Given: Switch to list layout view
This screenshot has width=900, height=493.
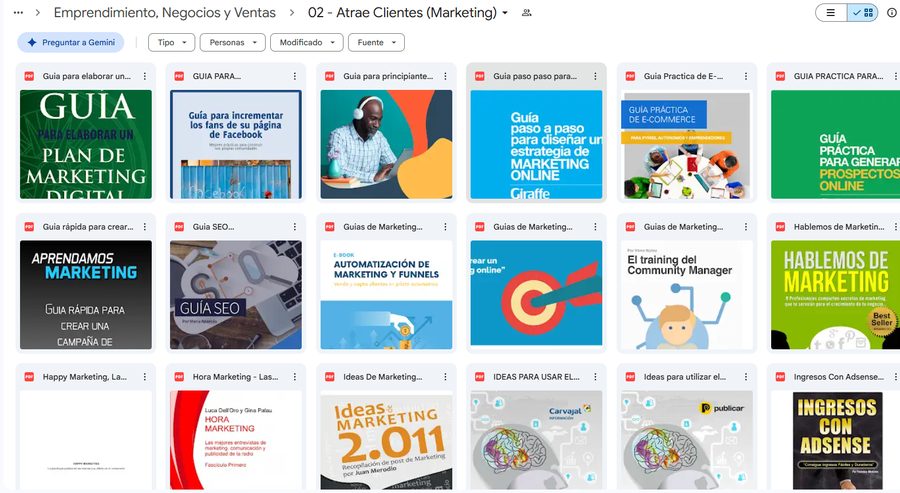Looking at the screenshot, I should click(831, 13).
